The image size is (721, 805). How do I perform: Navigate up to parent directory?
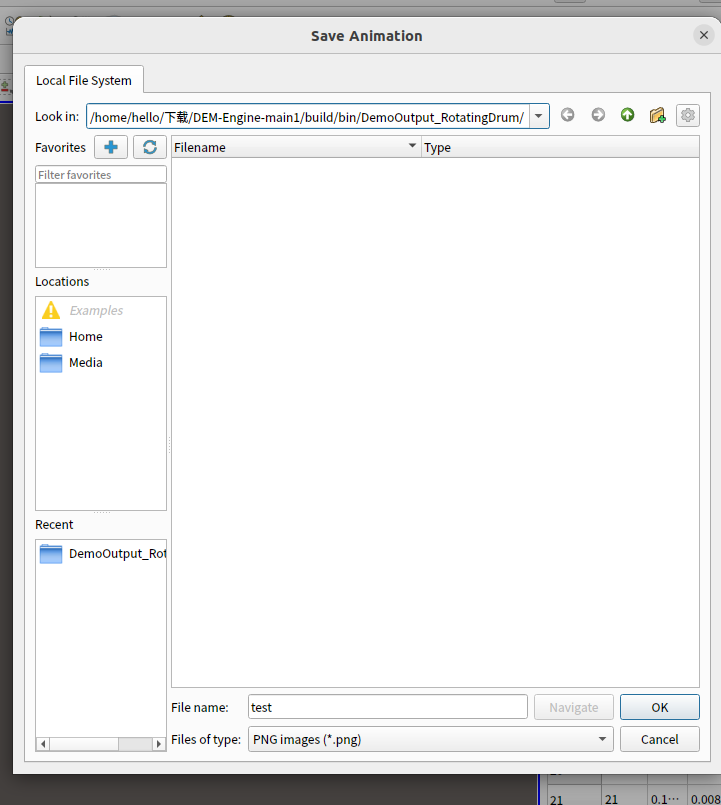(628, 115)
